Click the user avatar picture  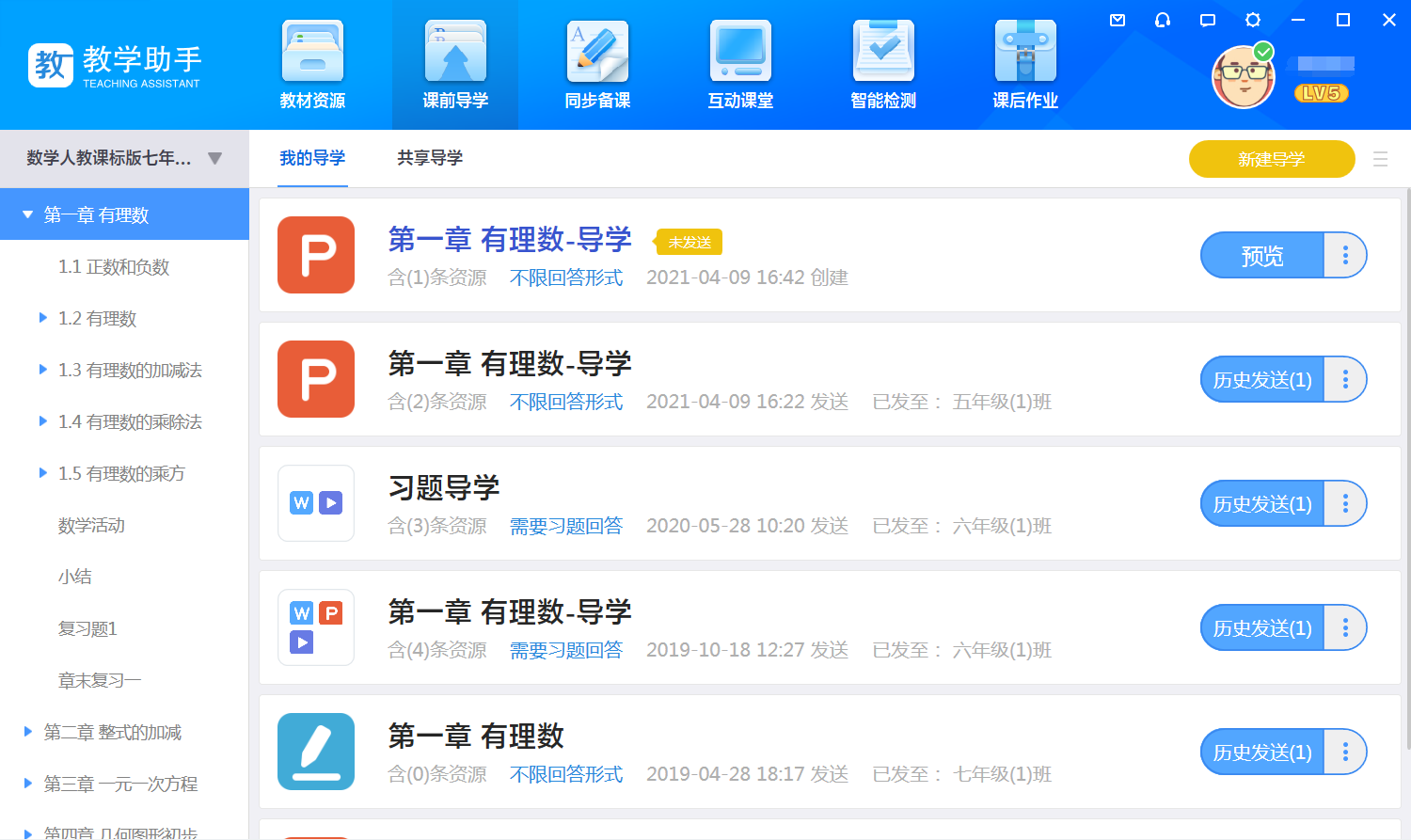click(1243, 77)
